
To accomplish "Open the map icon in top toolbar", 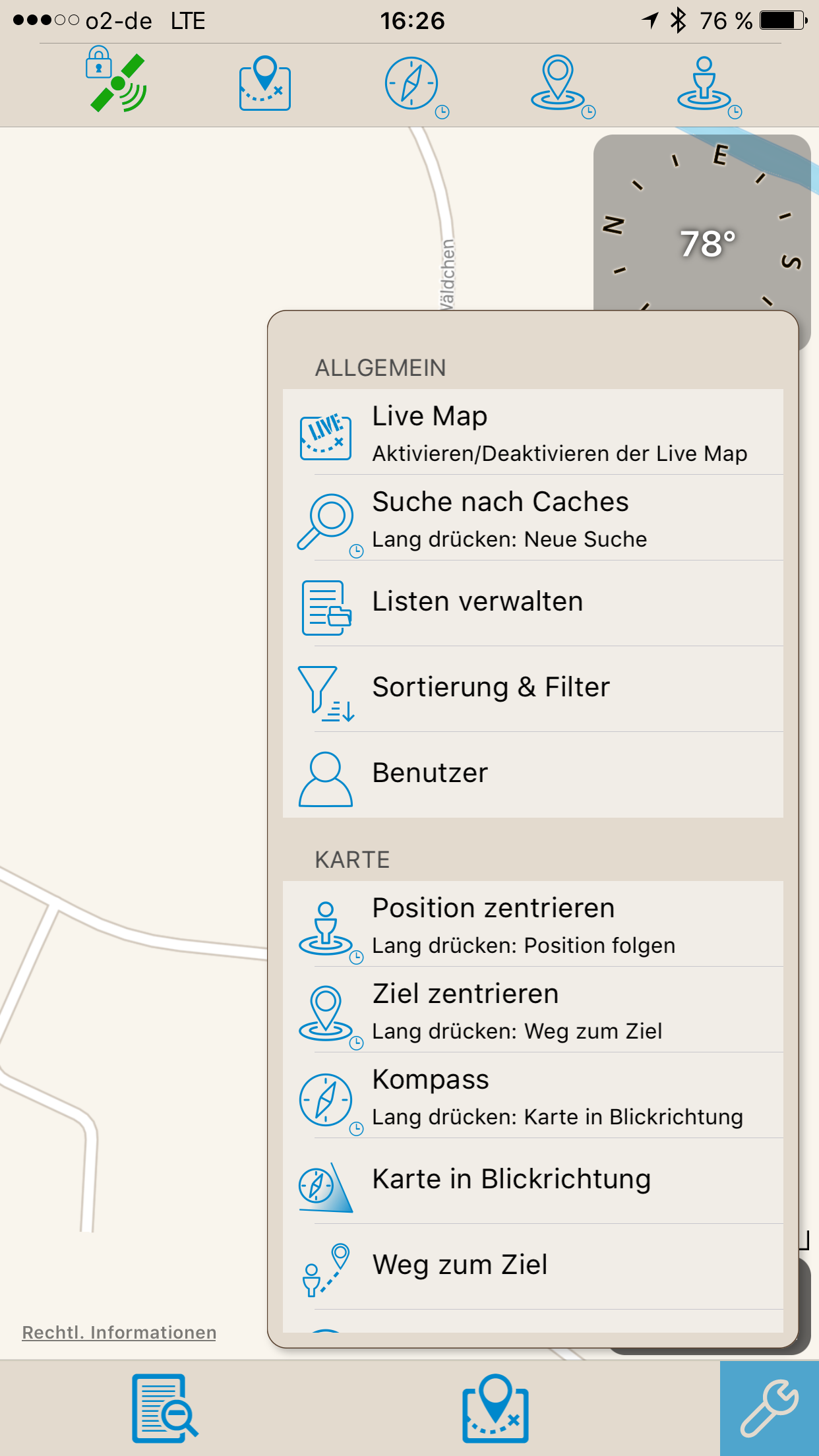I will [x=265, y=83].
